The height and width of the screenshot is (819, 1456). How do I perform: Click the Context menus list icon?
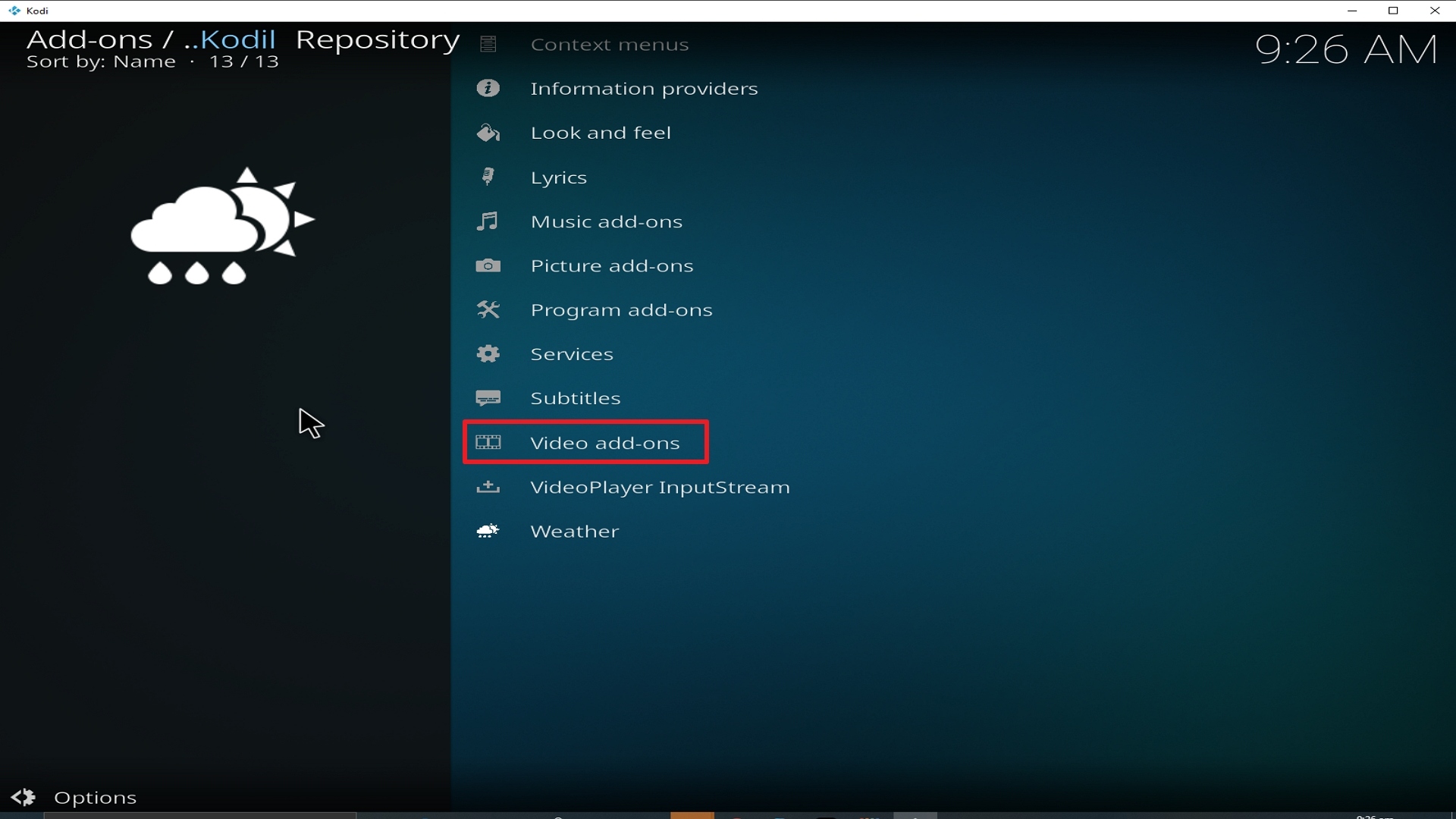(488, 44)
